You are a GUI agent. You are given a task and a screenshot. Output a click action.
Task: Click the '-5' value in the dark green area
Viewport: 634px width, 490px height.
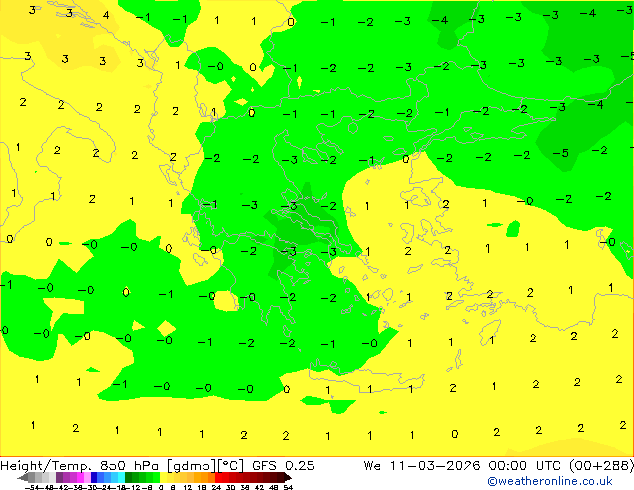click(x=561, y=153)
